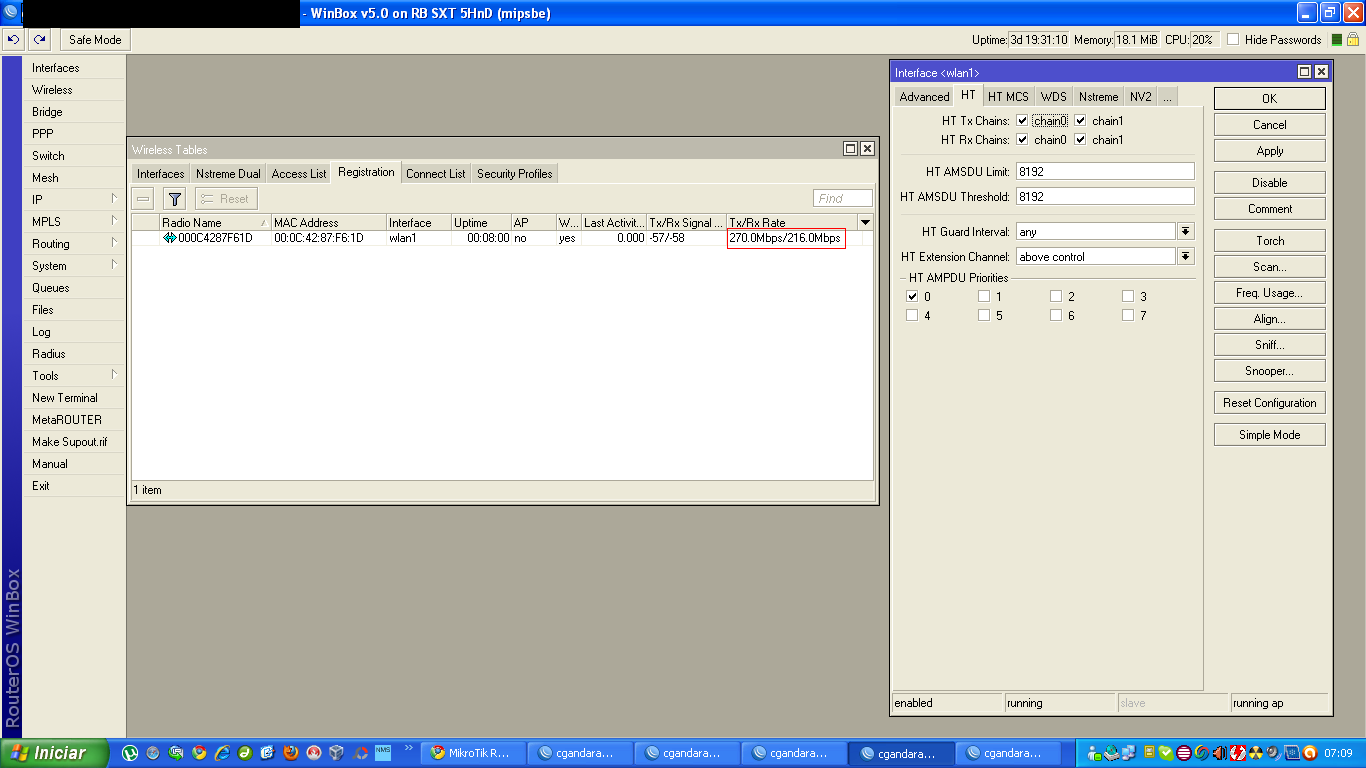Open the MikroTik R... Chrome taskbar button
The width and height of the screenshot is (1366, 768).
(x=475, y=753)
